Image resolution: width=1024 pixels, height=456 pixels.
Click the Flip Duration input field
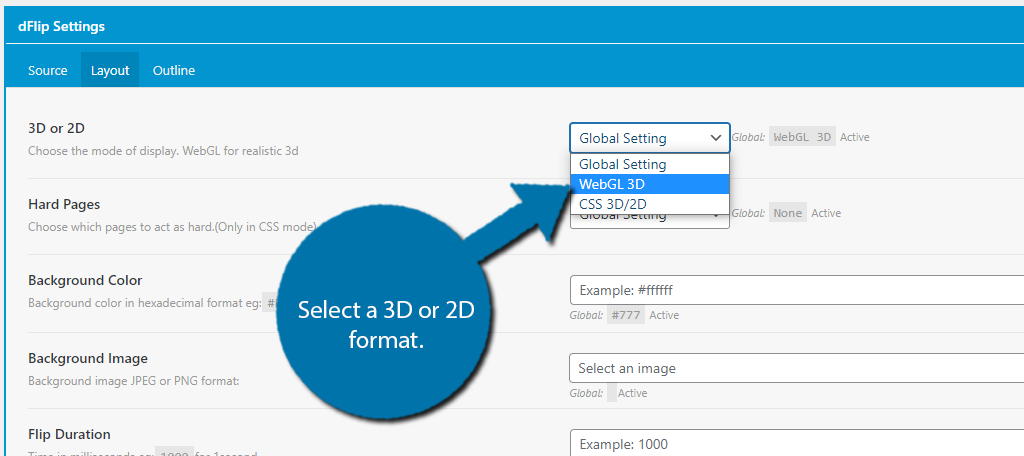pos(797,443)
